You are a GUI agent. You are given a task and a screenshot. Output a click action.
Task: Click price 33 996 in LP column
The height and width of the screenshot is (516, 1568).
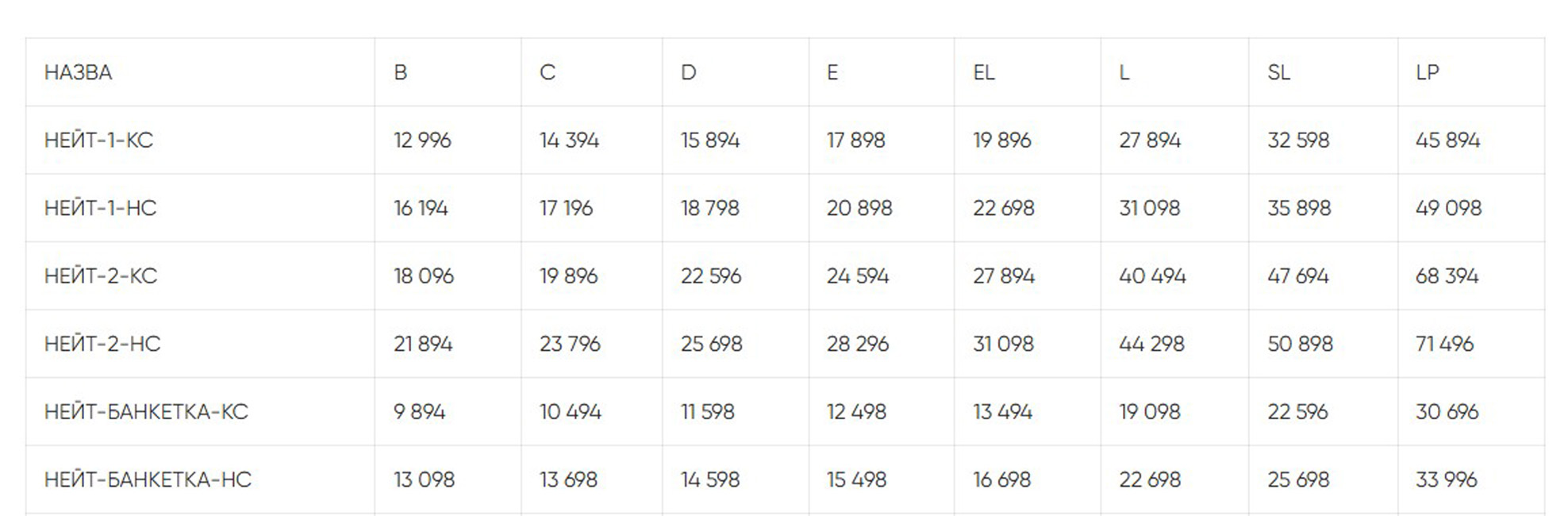pos(1446,479)
